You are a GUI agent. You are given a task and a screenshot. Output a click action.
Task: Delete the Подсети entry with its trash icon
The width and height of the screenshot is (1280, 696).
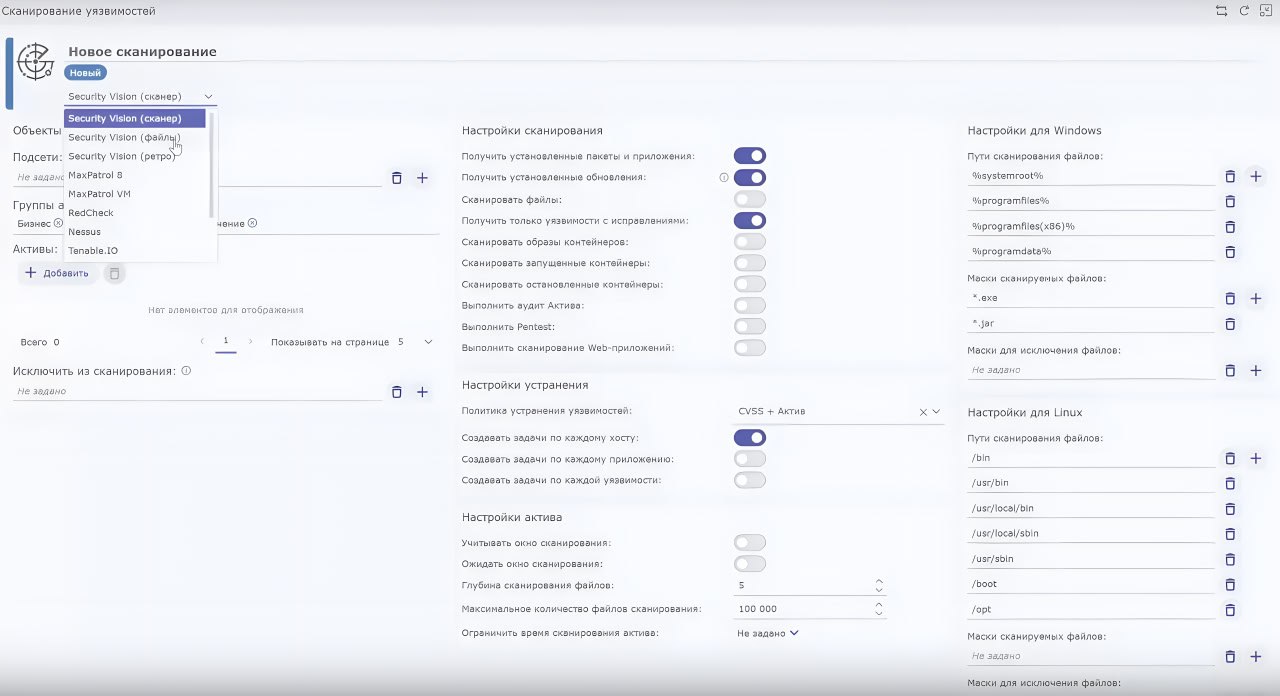[x=396, y=178]
